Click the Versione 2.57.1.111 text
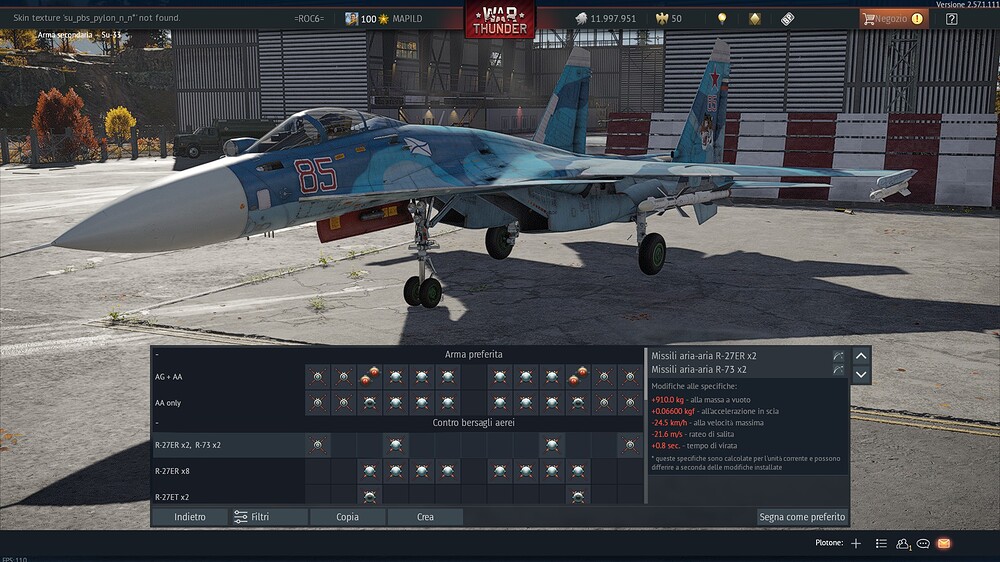The width and height of the screenshot is (1000, 562). [967, 4]
